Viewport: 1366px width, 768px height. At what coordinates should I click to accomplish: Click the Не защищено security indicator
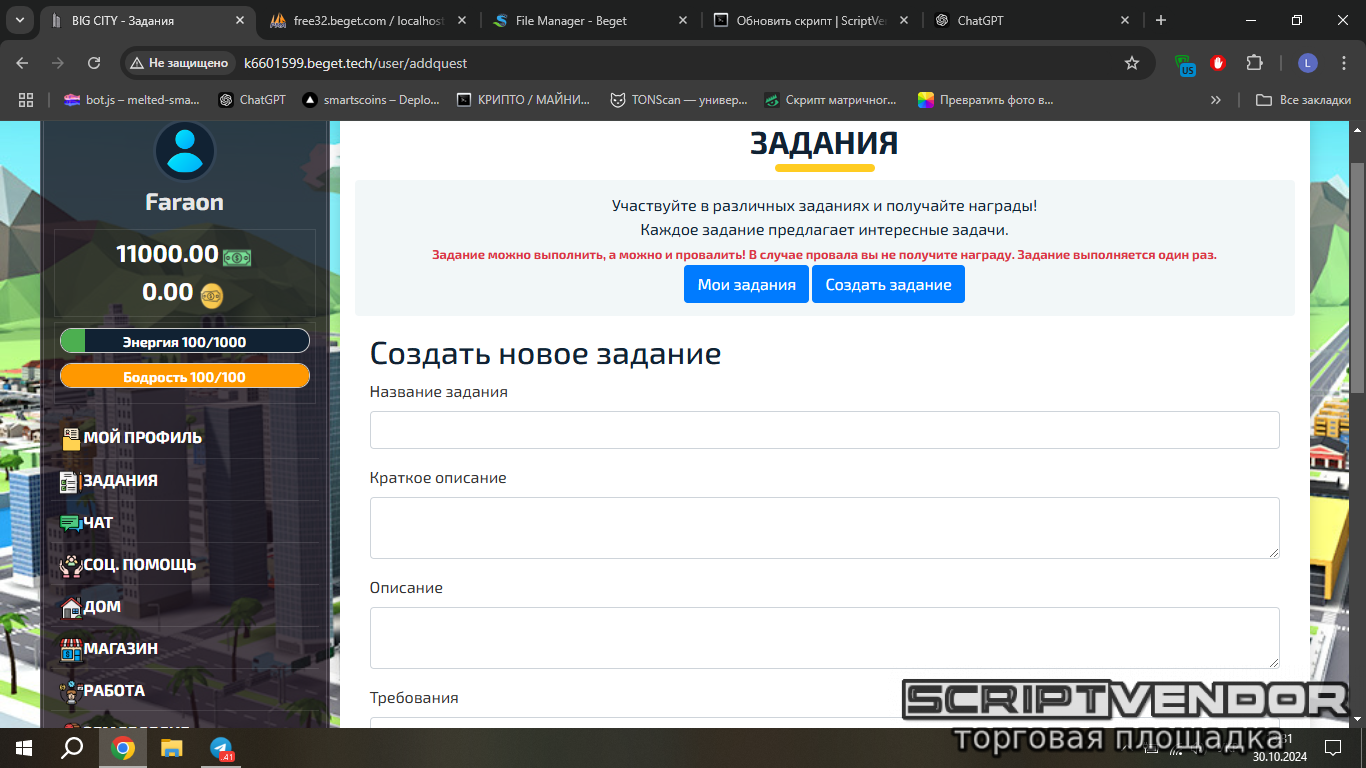[179, 63]
